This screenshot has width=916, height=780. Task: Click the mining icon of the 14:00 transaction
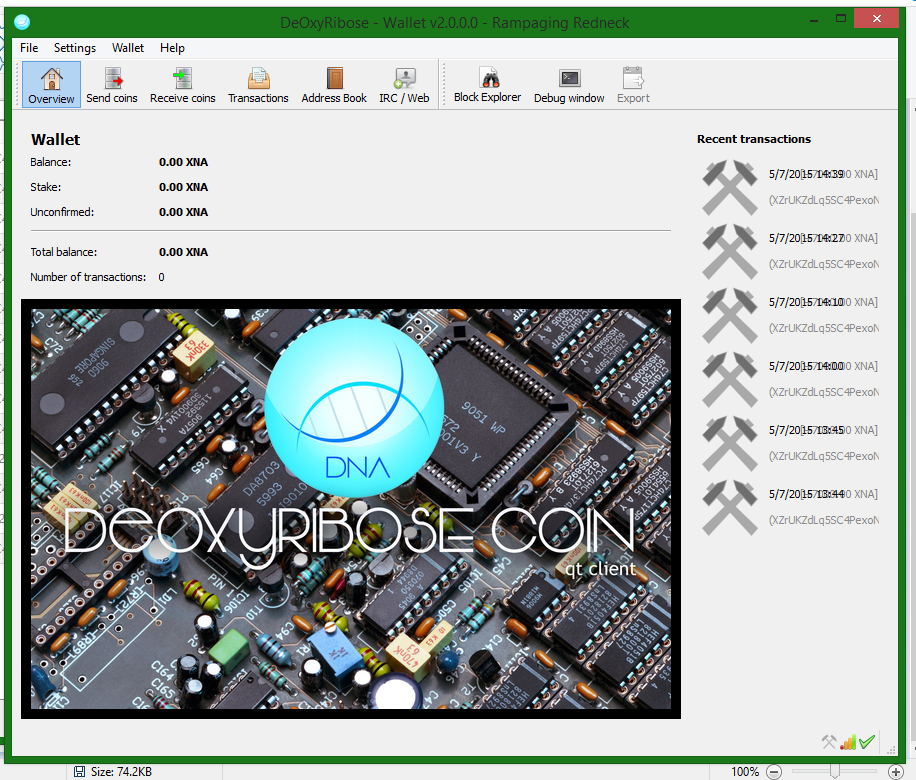(730, 379)
